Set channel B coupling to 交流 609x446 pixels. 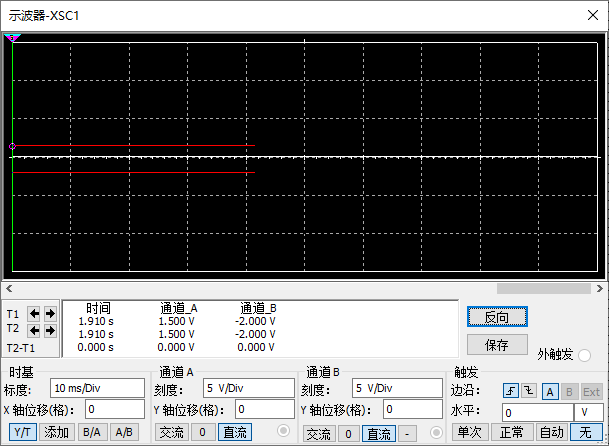point(318,434)
